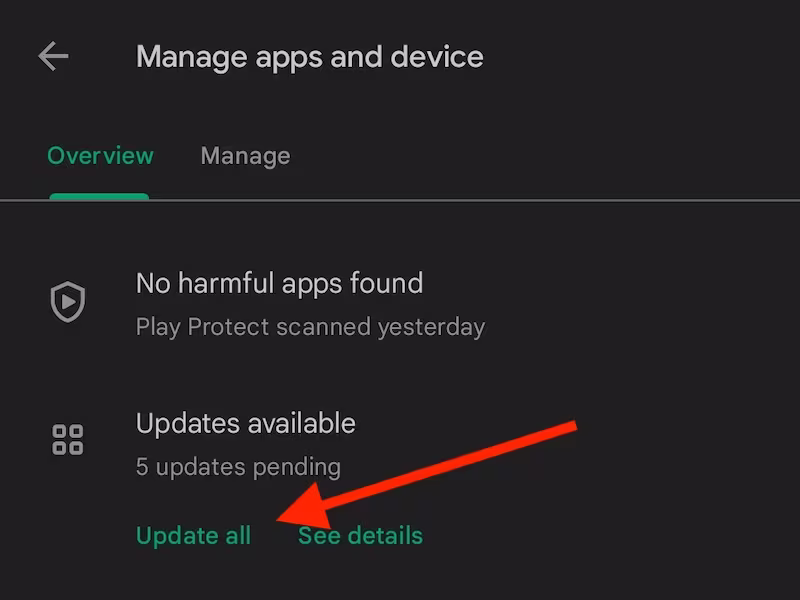Click the play triangle inside the shield
800x600 pixels.
coord(68,302)
